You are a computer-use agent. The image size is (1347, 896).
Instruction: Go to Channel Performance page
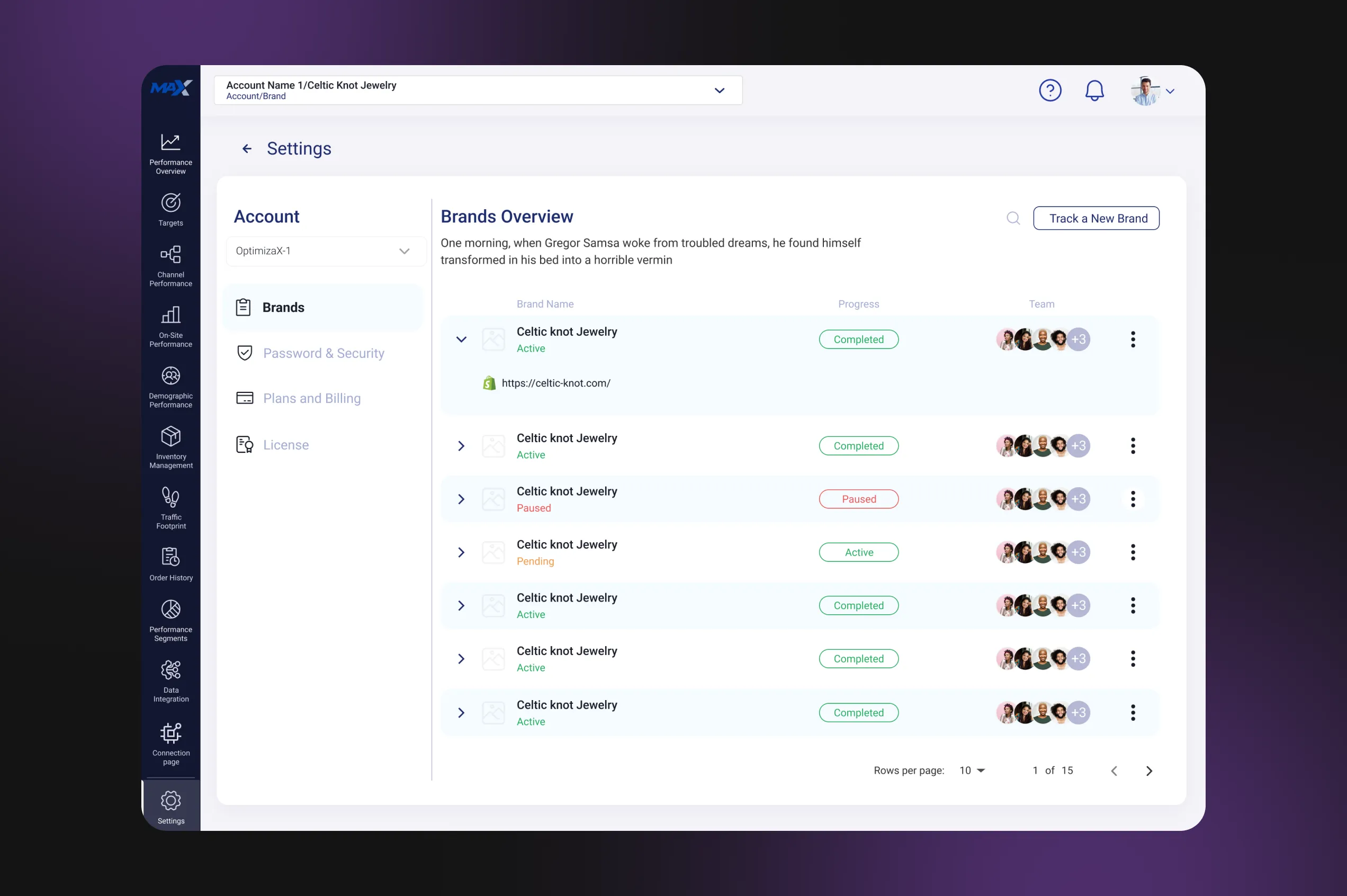[x=170, y=265]
